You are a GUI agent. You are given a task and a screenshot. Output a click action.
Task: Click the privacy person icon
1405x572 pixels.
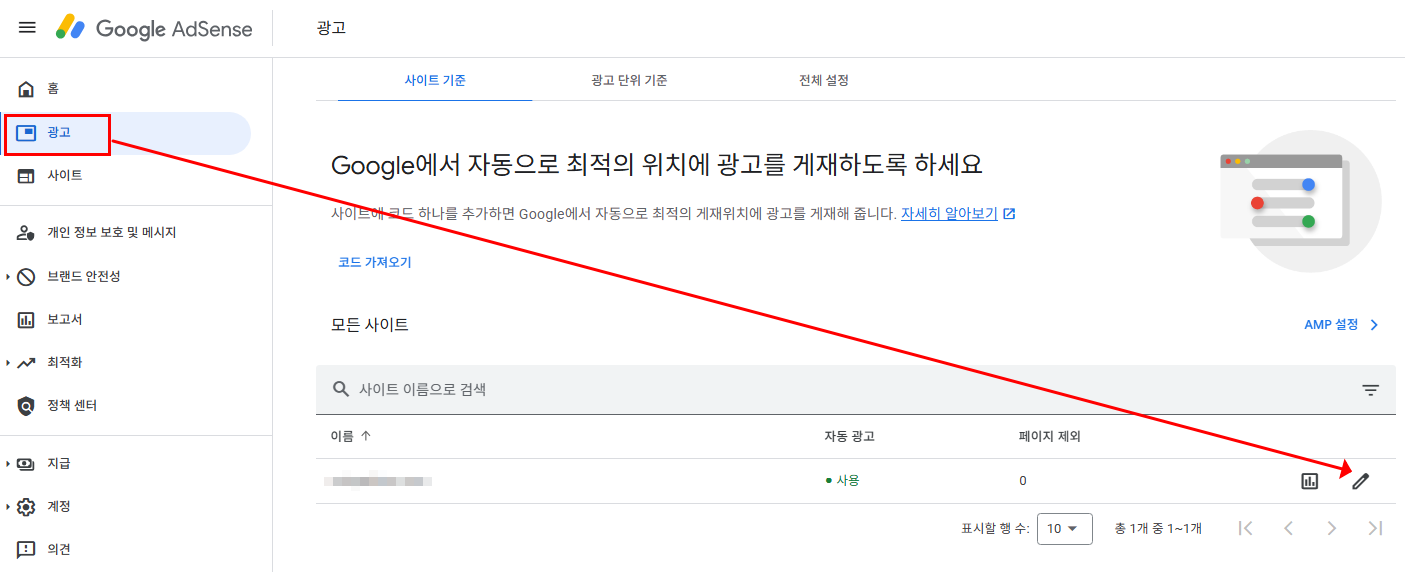point(27,233)
